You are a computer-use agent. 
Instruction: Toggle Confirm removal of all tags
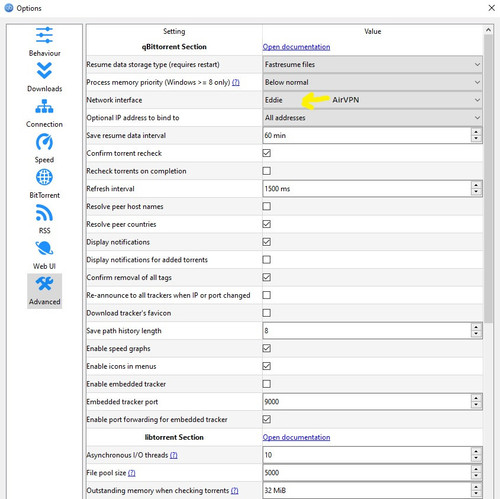point(267,277)
